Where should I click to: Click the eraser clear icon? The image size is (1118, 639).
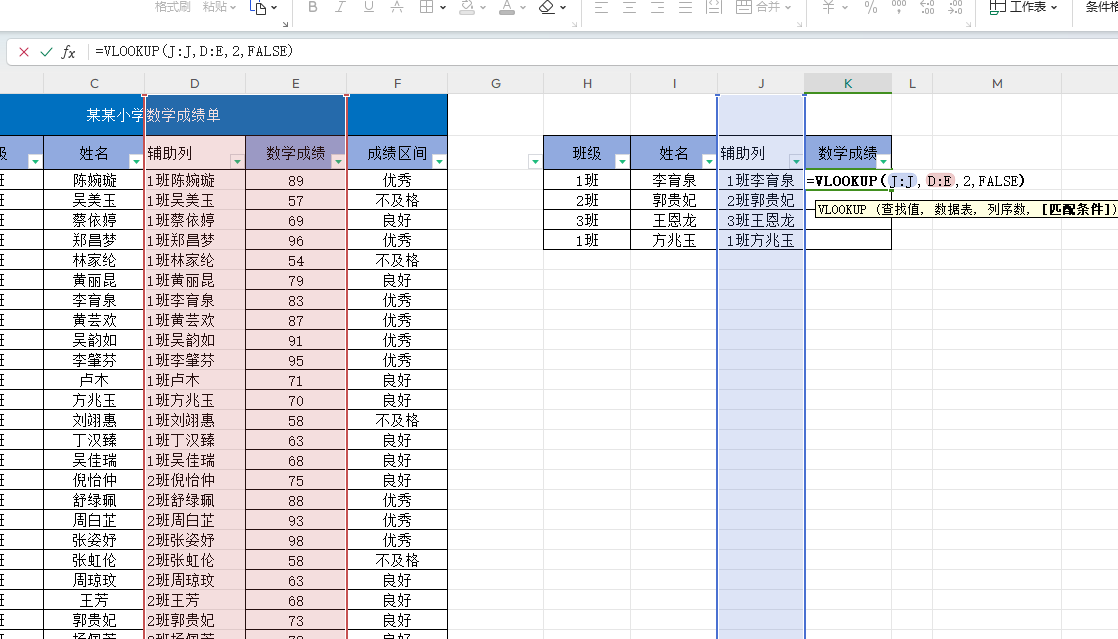547,7
